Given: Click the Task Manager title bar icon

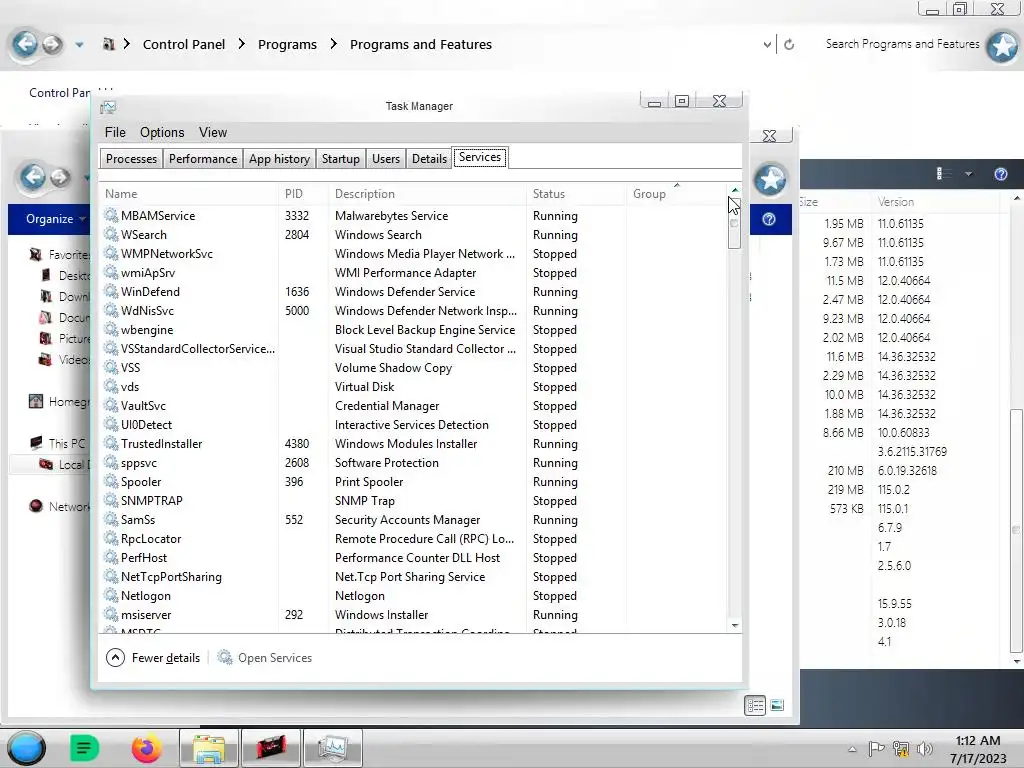Looking at the screenshot, I should click(x=108, y=106).
